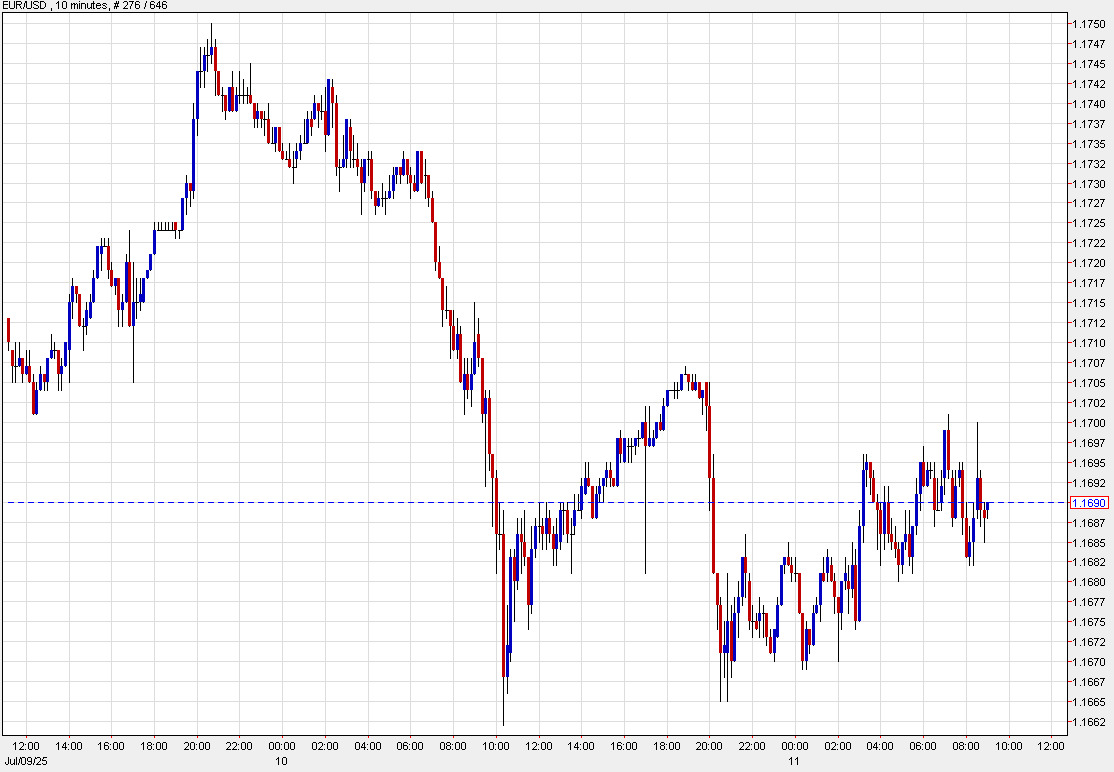Click the highest candle peak near 1.1750

[x=211, y=26]
